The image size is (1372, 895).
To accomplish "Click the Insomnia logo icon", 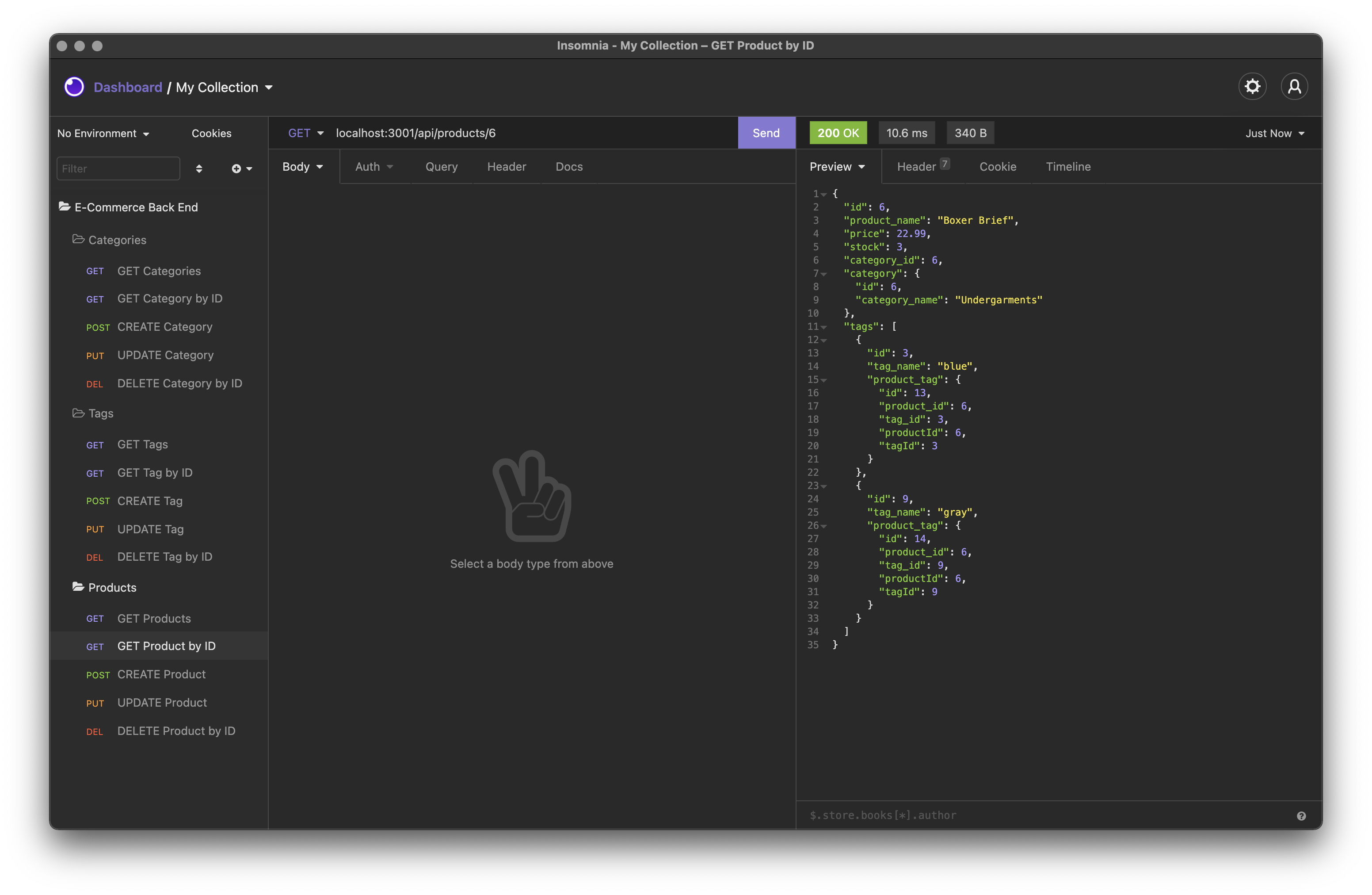I will click(74, 87).
